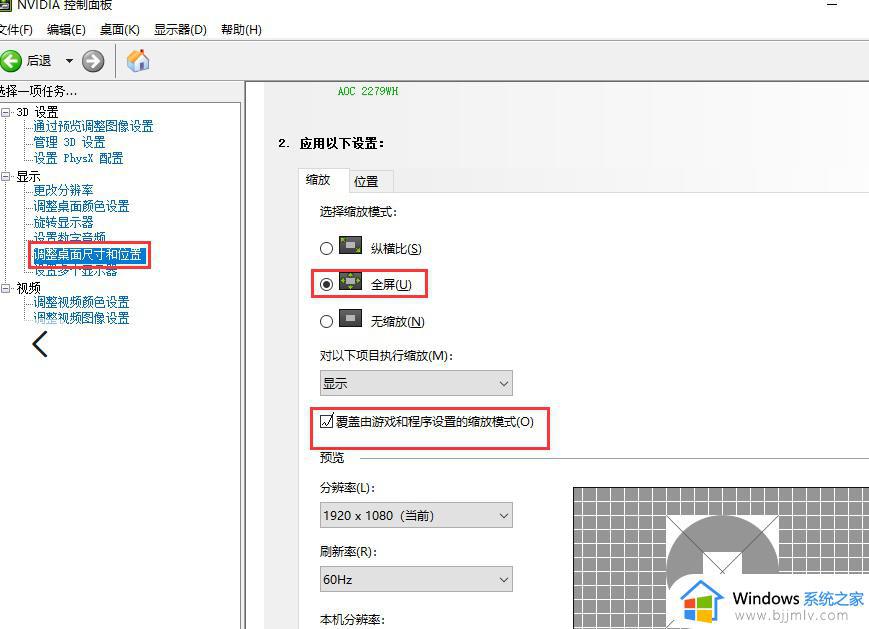Toggle 覆盖由游戏和程序设置的缩放模式 checkbox
869x629 pixels.
(326, 421)
